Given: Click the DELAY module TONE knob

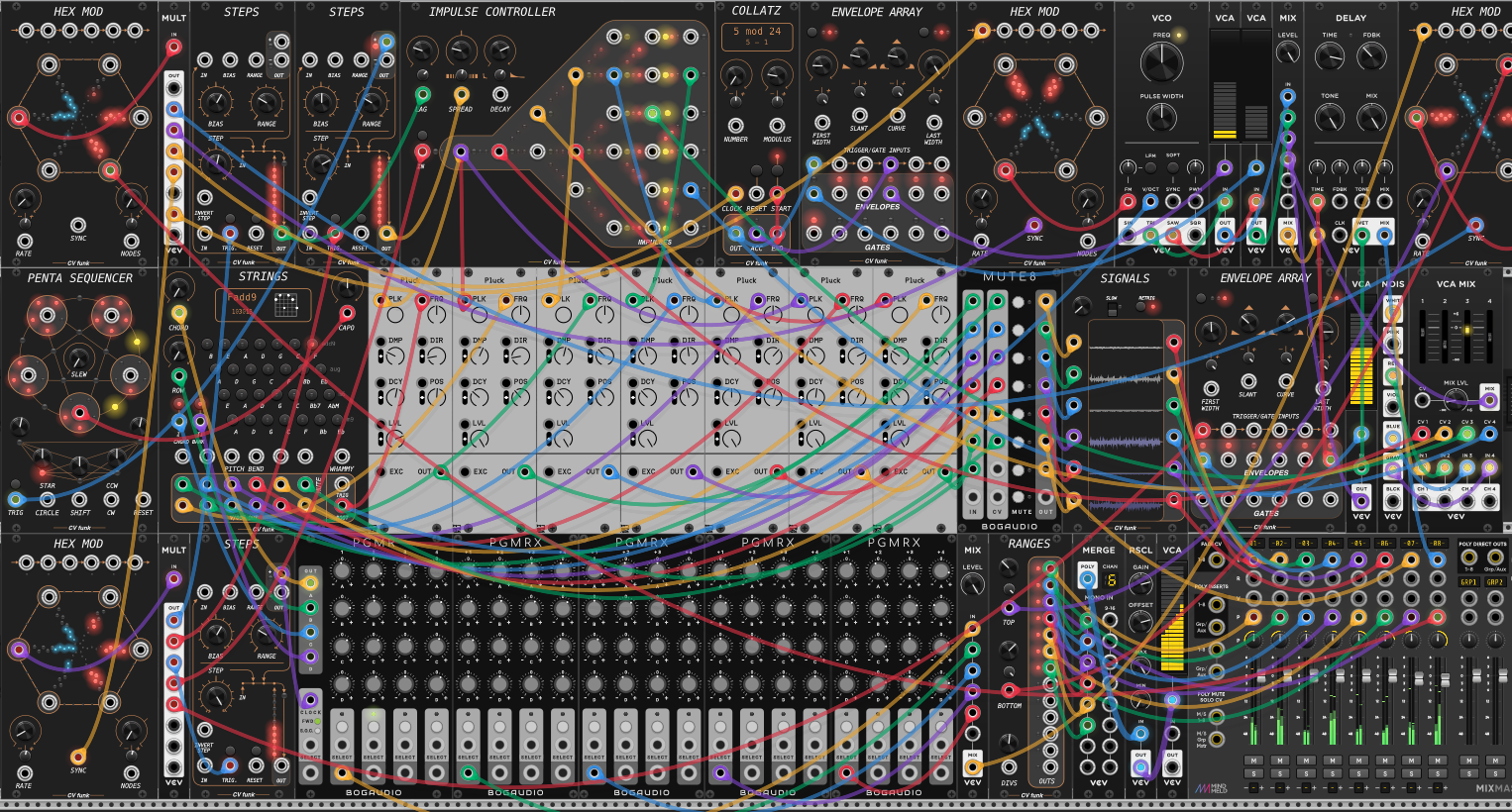Looking at the screenshot, I should click(x=1330, y=117).
